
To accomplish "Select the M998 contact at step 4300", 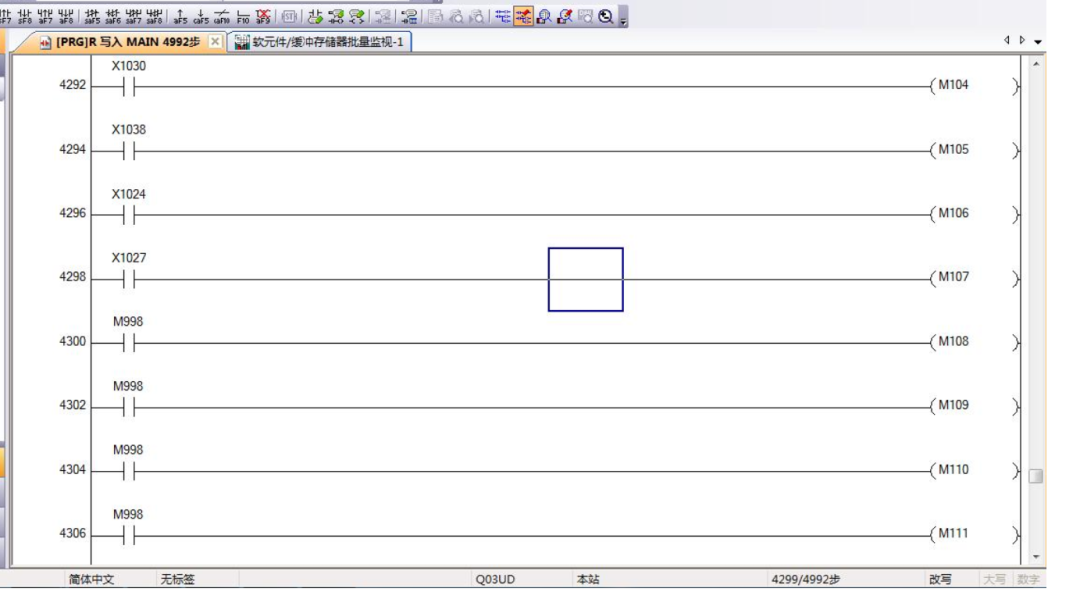I will point(129,343).
